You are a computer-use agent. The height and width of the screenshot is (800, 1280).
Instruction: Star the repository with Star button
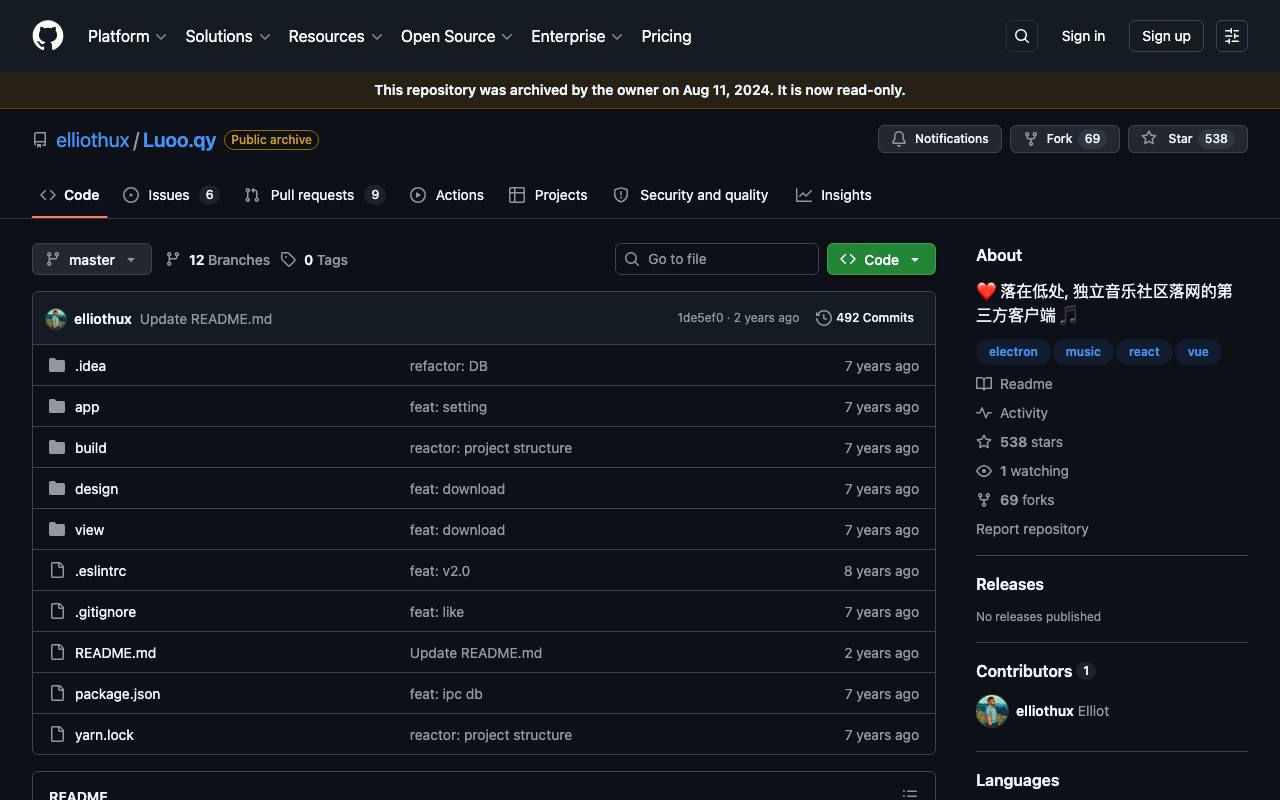click(1188, 139)
